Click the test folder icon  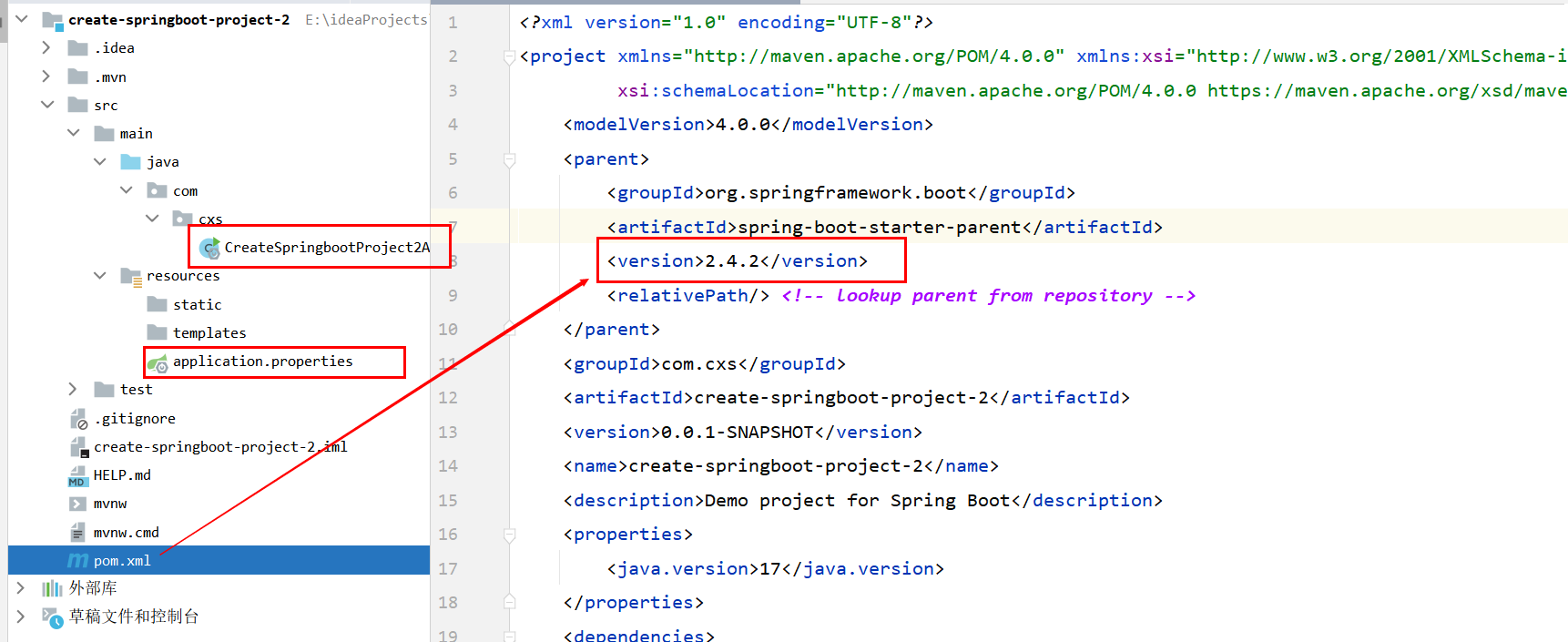[x=105, y=390]
